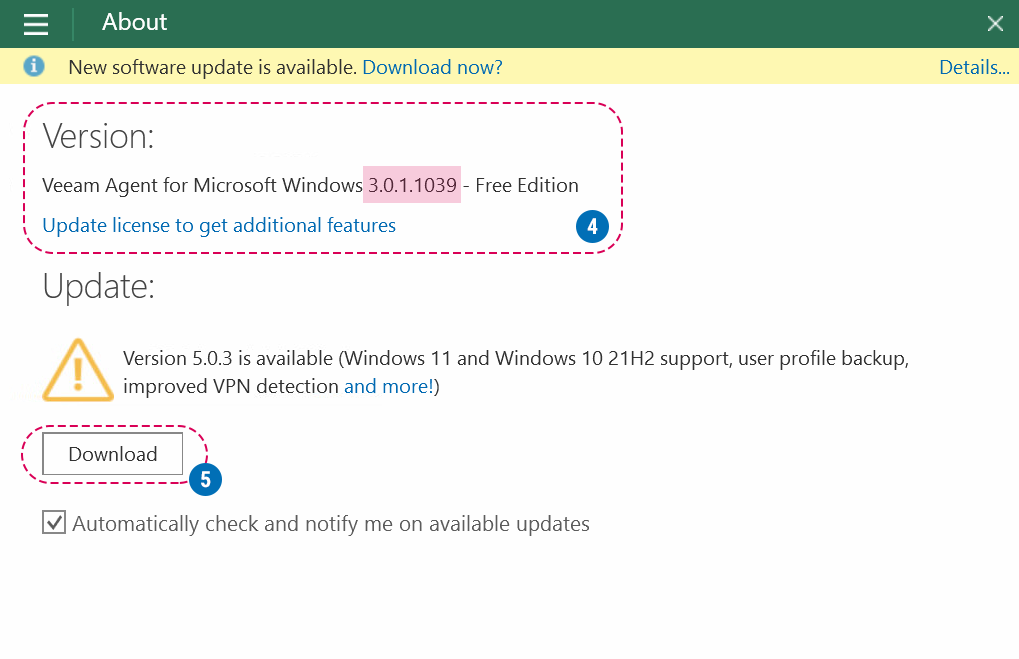The height and width of the screenshot is (659, 1019).
Task: Click the blue number 4 callout badge
Action: (592, 227)
